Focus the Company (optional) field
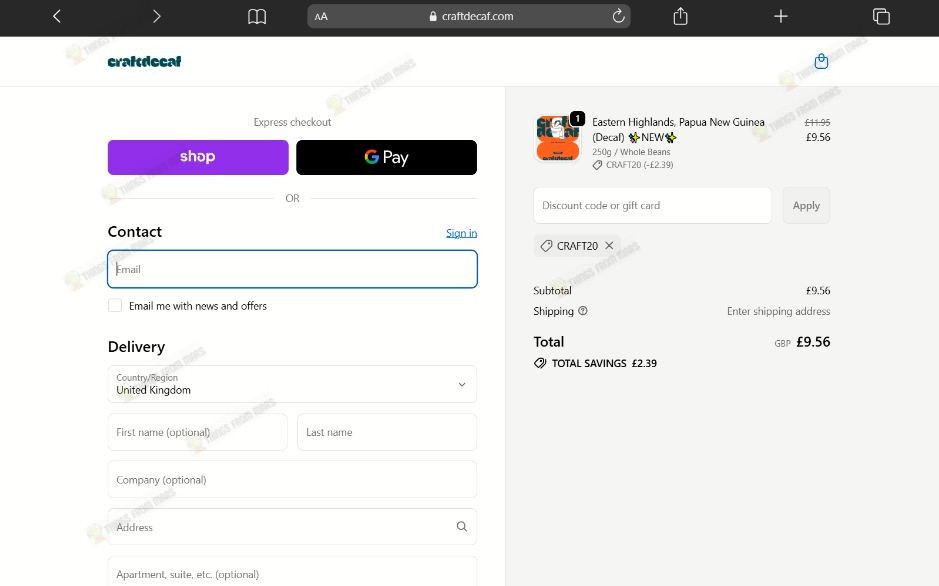939x586 pixels. pyautogui.click(x=292, y=479)
